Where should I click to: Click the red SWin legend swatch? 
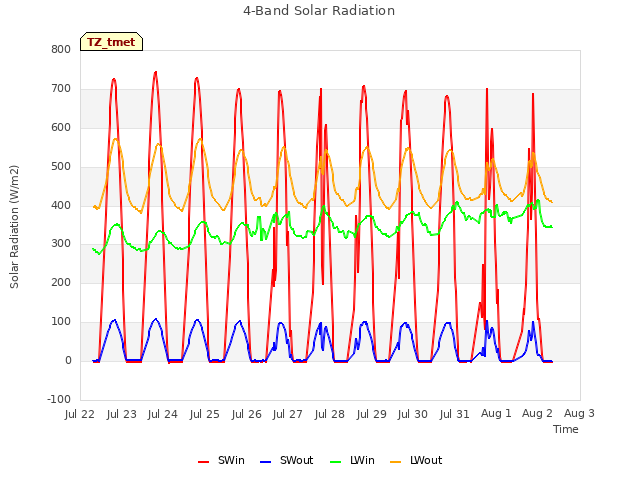203,462
